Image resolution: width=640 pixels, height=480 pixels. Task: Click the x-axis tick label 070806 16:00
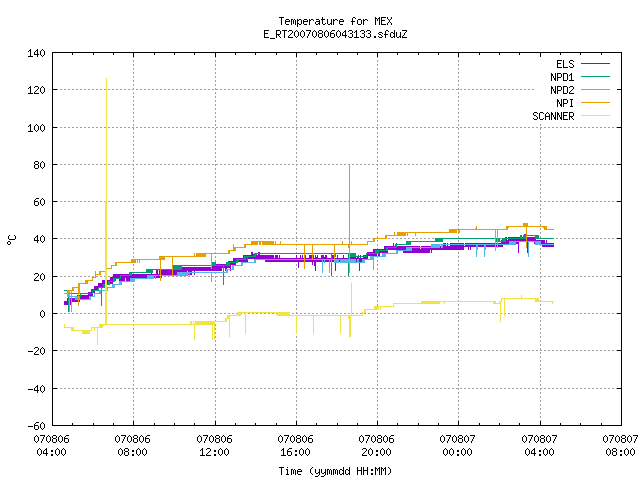(296, 446)
